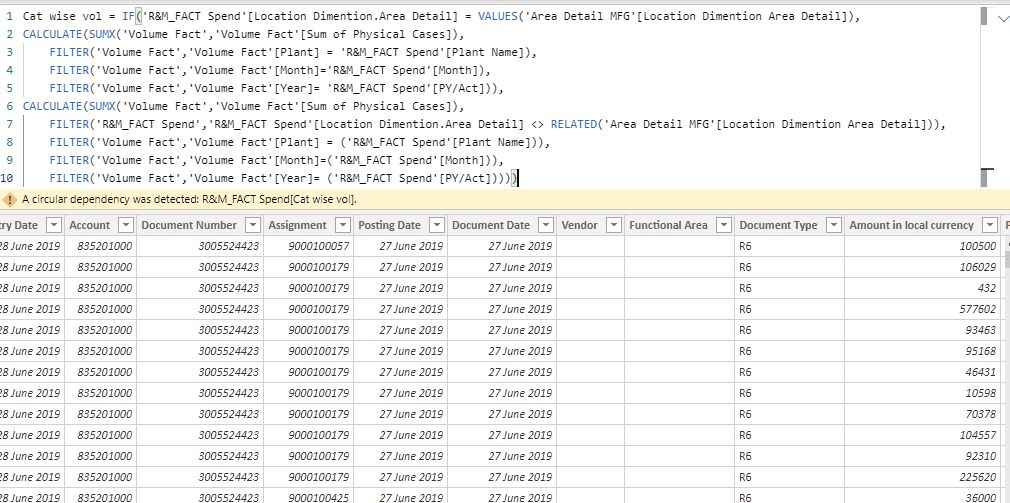Screen dimensions: 1010x503
Task: Open the Document Number column filter dropdown
Action: pyautogui.click(x=253, y=225)
